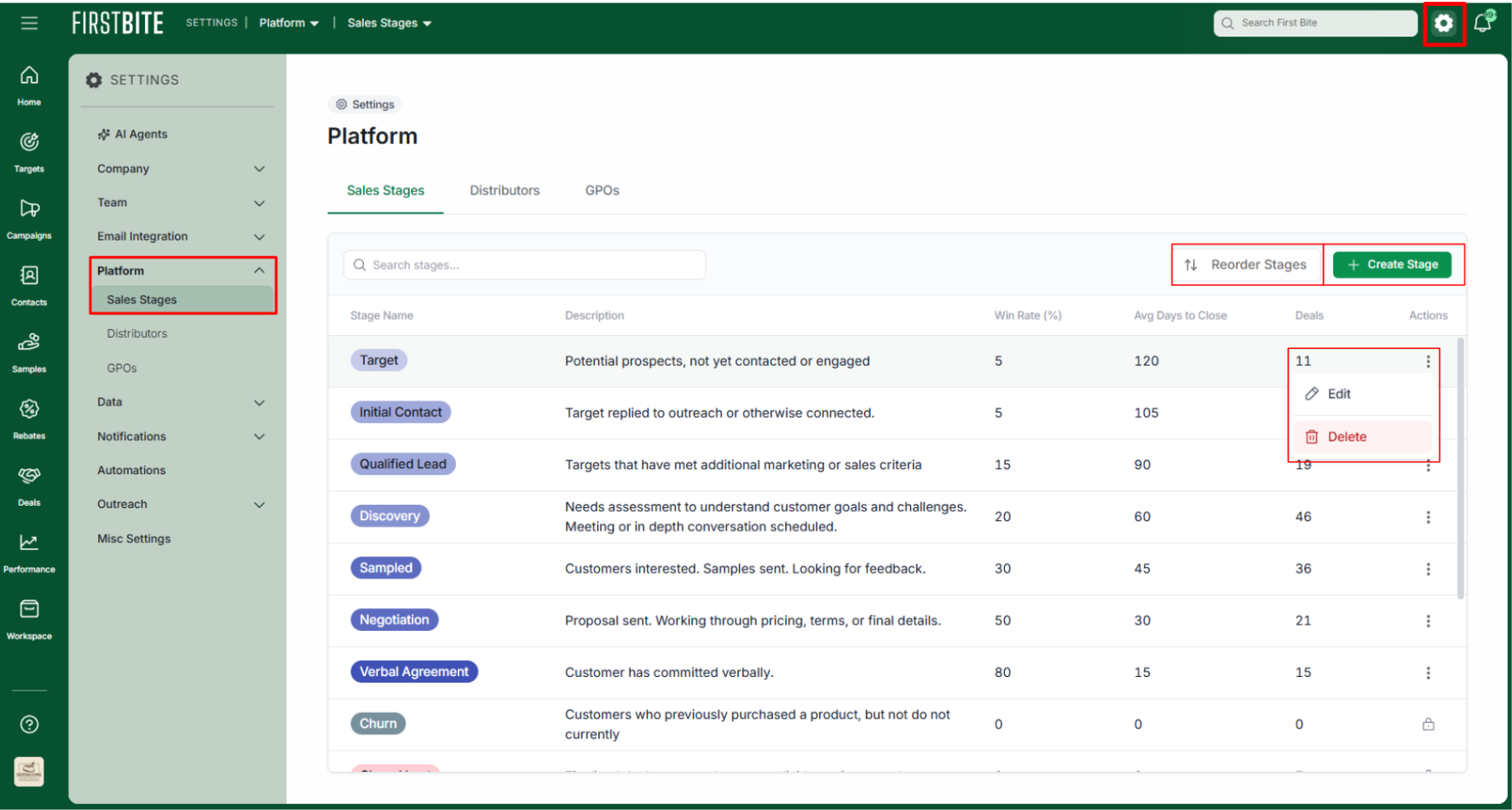Open Automations settings
This screenshot has height=810, width=1512.
131,471
